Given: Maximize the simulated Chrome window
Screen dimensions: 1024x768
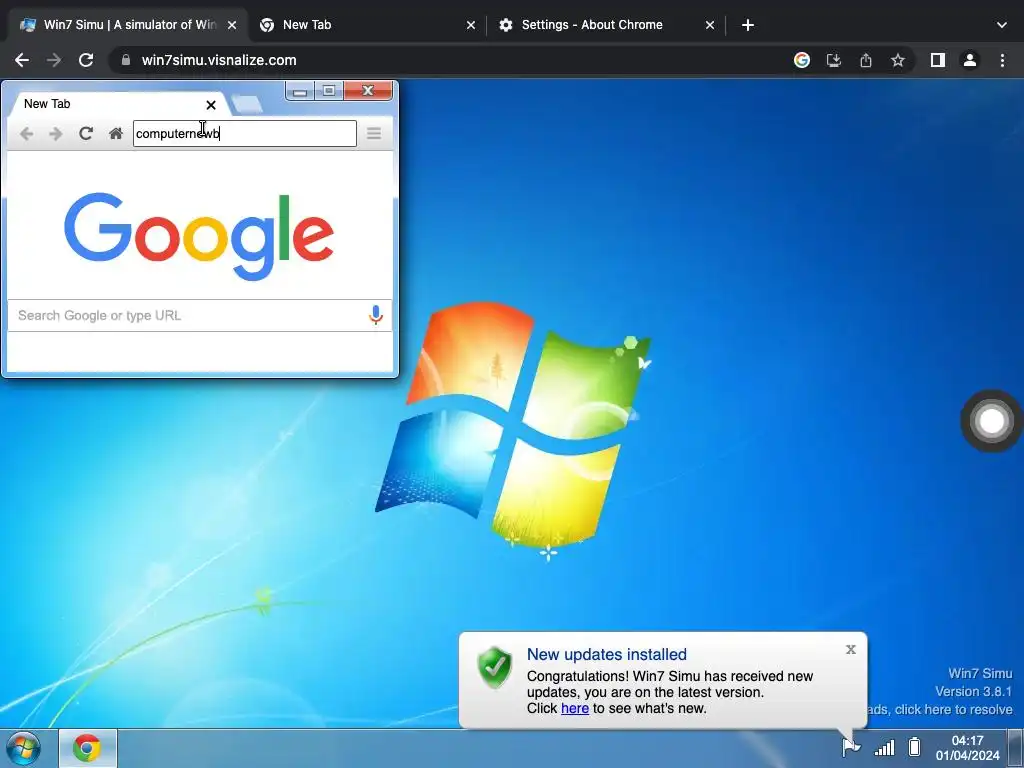Looking at the screenshot, I should point(329,91).
